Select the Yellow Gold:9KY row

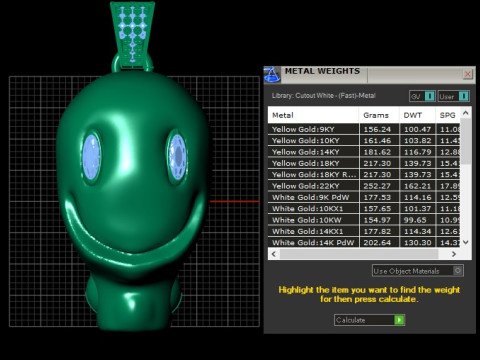[x=364, y=129]
